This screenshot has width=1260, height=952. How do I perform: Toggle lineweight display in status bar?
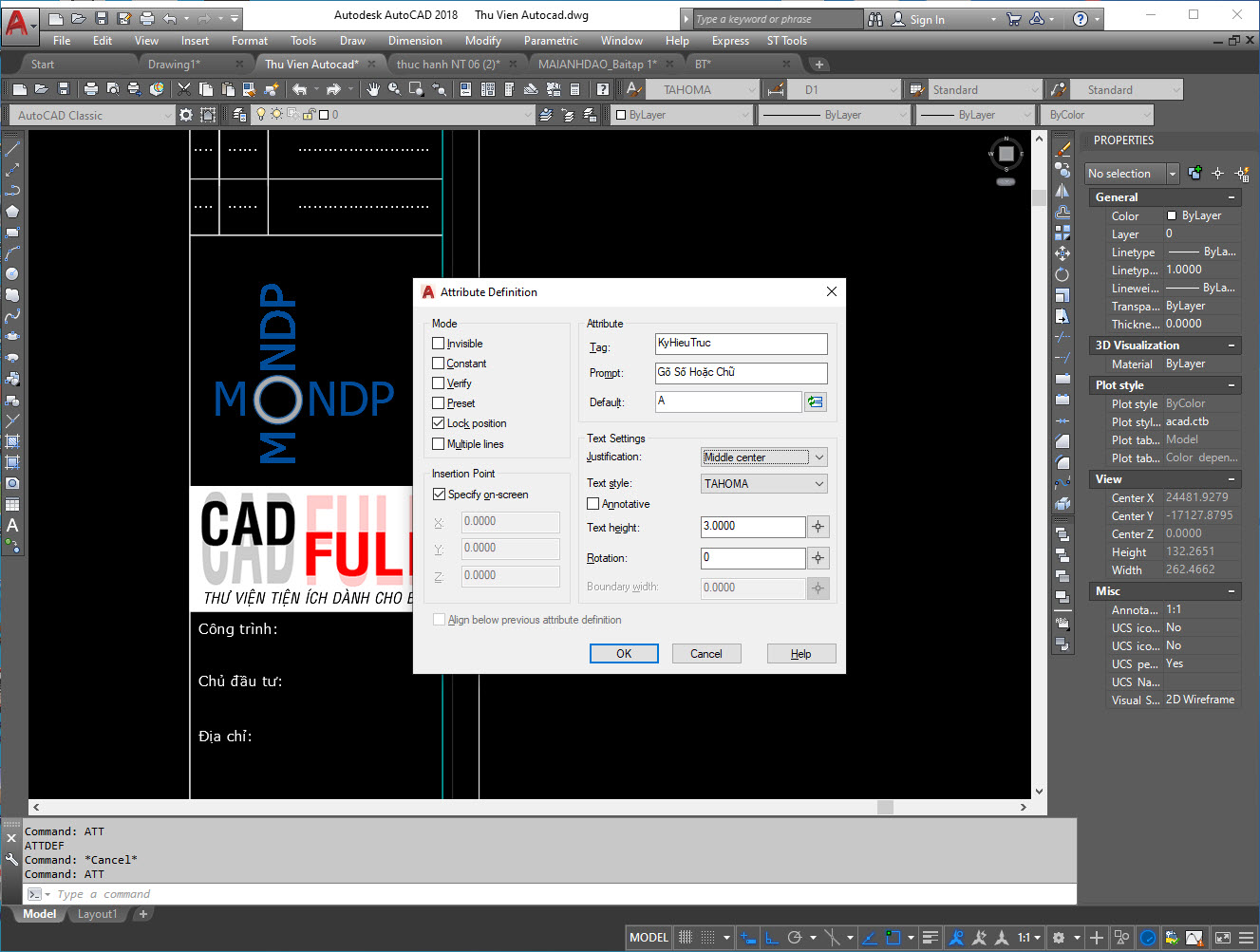(931, 938)
